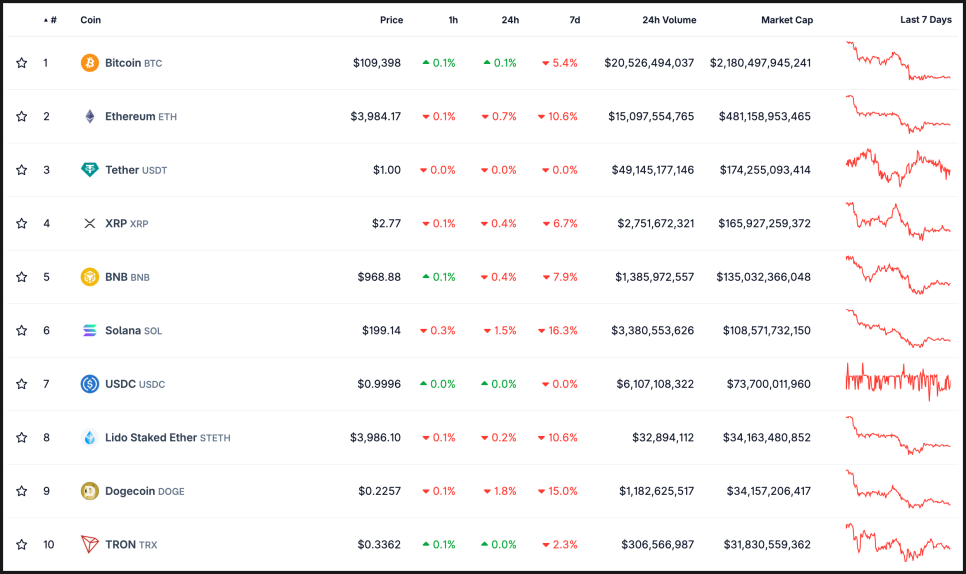Add XRP to favorites with star

coord(22,224)
